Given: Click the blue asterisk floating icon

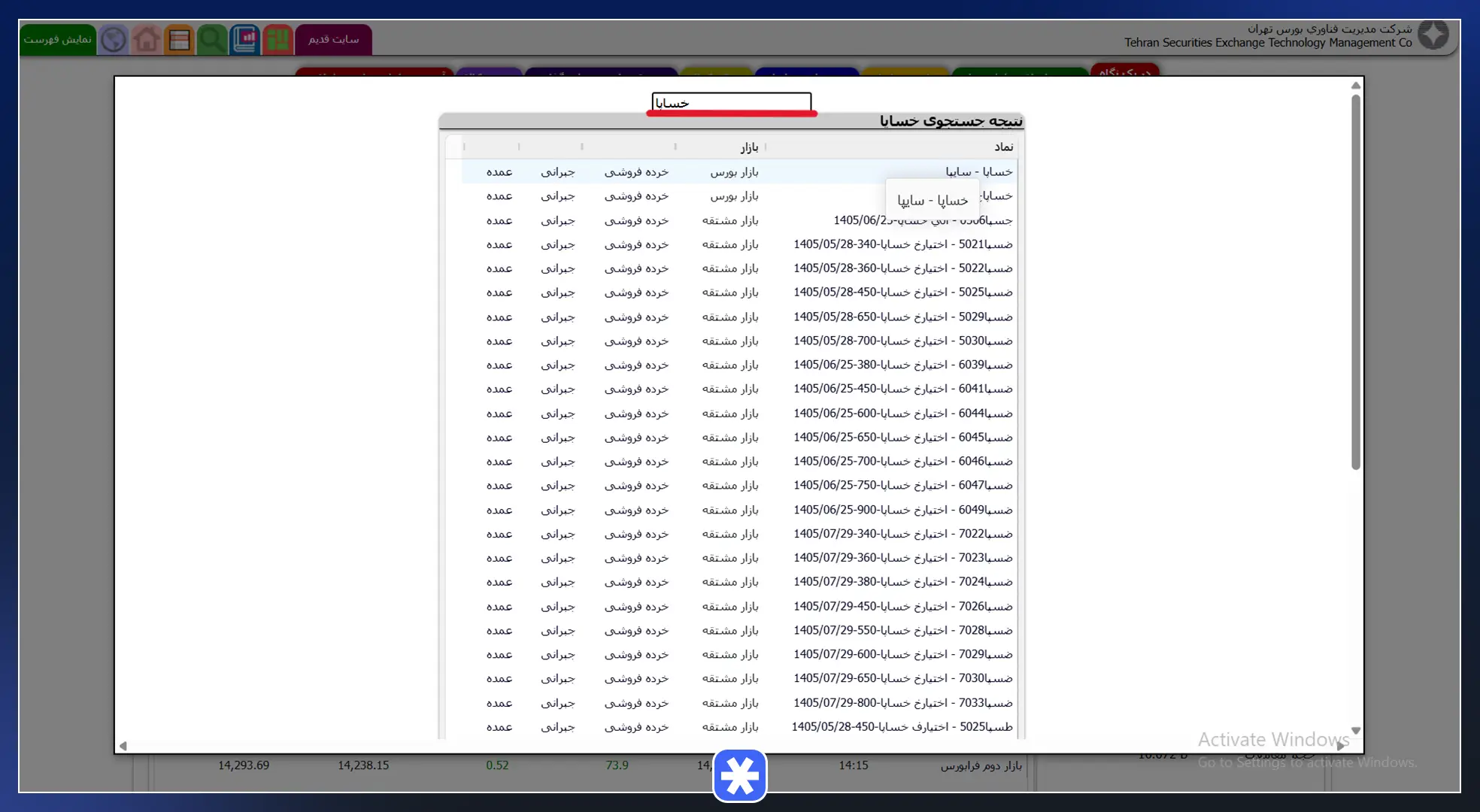Looking at the screenshot, I should pos(740,775).
